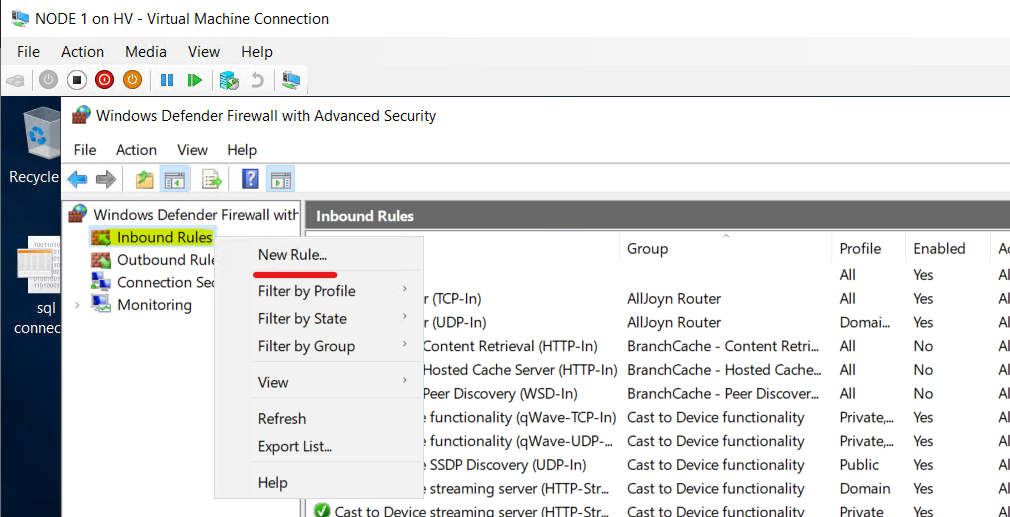Open the VM Connection View menu
1010x517 pixels.
pyautogui.click(x=204, y=52)
